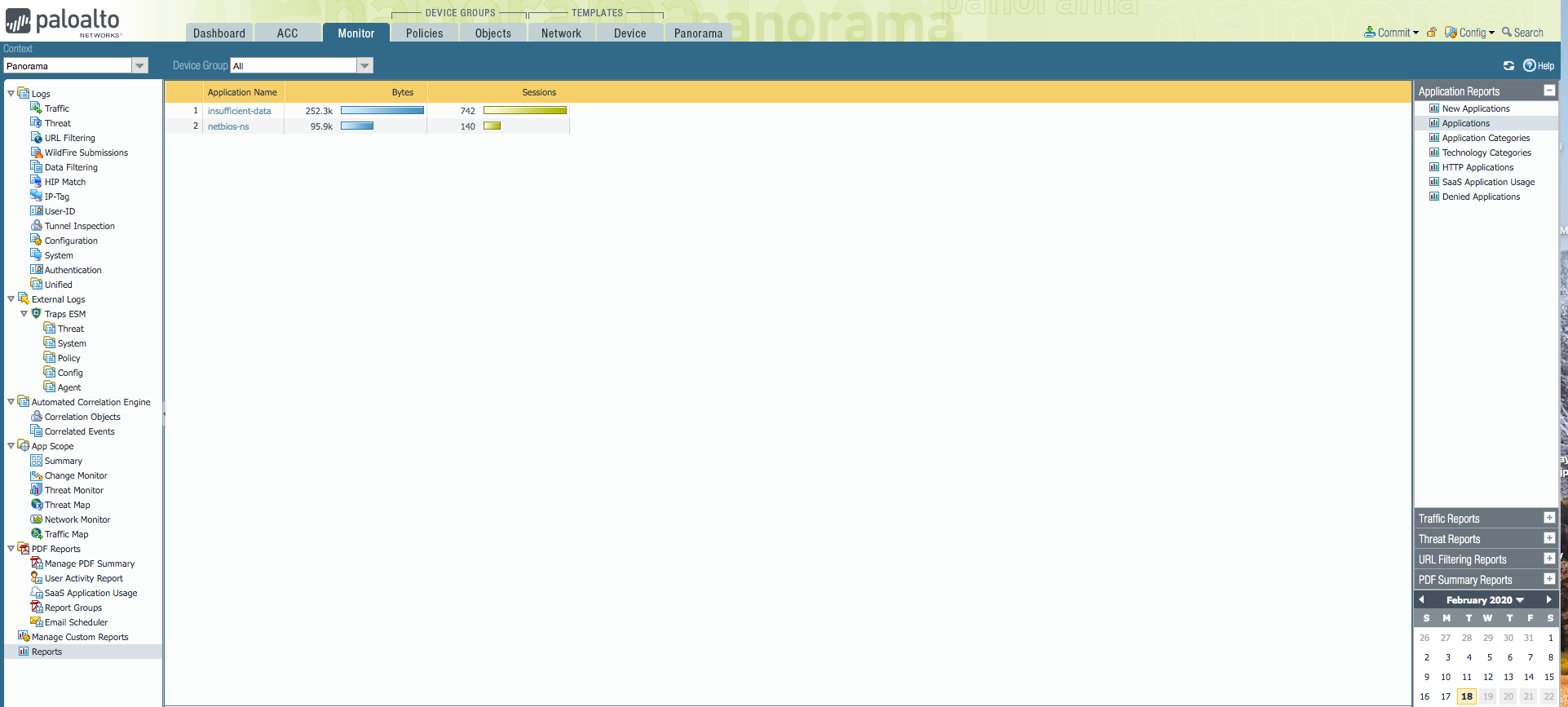
Task: Open the Change Monitor icon
Action: point(36,475)
